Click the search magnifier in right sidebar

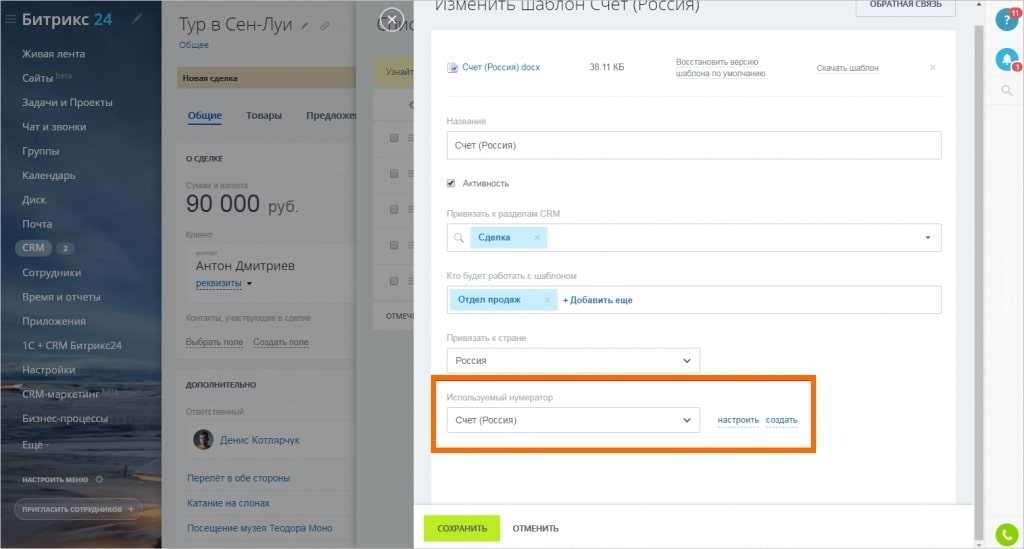[x=1006, y=91]
